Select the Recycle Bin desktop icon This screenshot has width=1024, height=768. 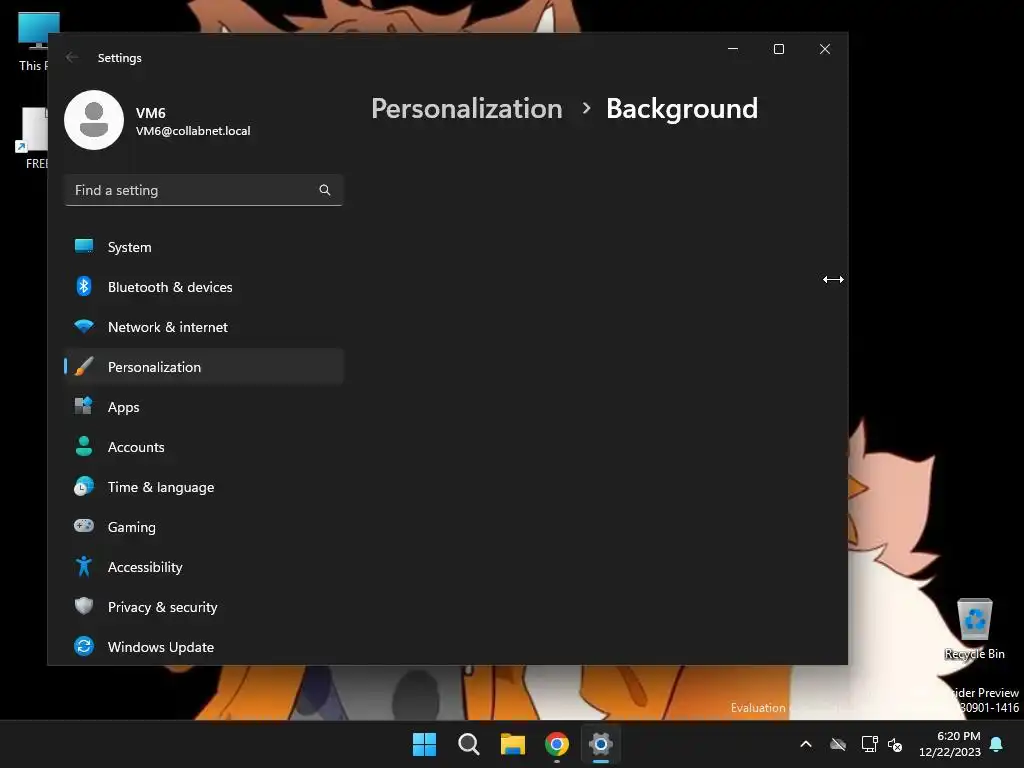pyautogui.click(x=974, y=629)
